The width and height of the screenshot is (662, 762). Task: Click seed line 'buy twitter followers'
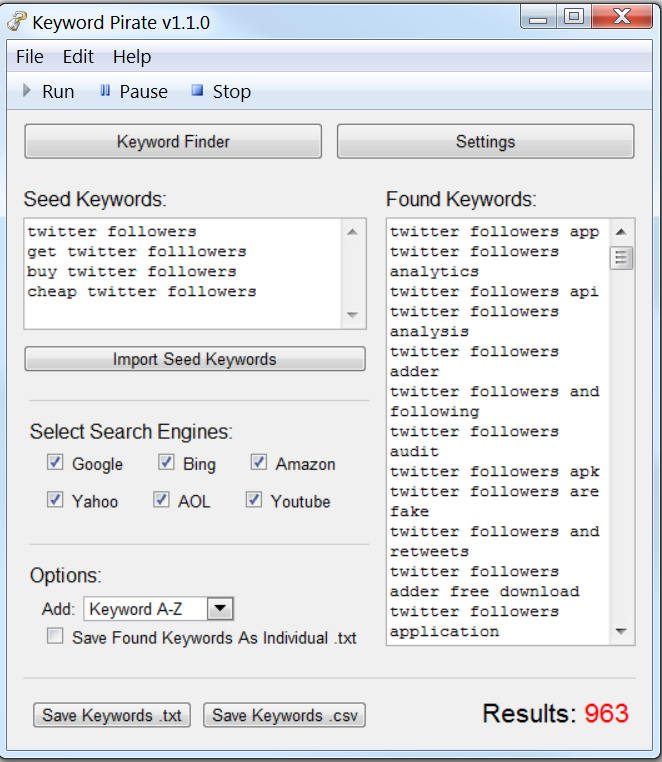pyautogui.click(x=132, y=272)
